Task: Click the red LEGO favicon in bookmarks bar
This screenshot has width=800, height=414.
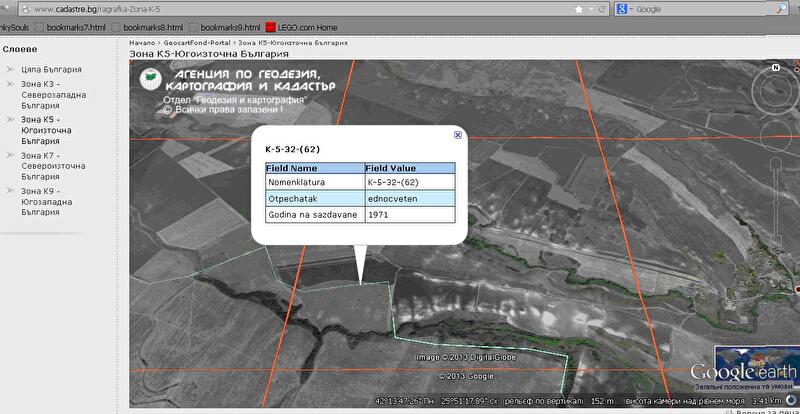Action: point(270,28)
